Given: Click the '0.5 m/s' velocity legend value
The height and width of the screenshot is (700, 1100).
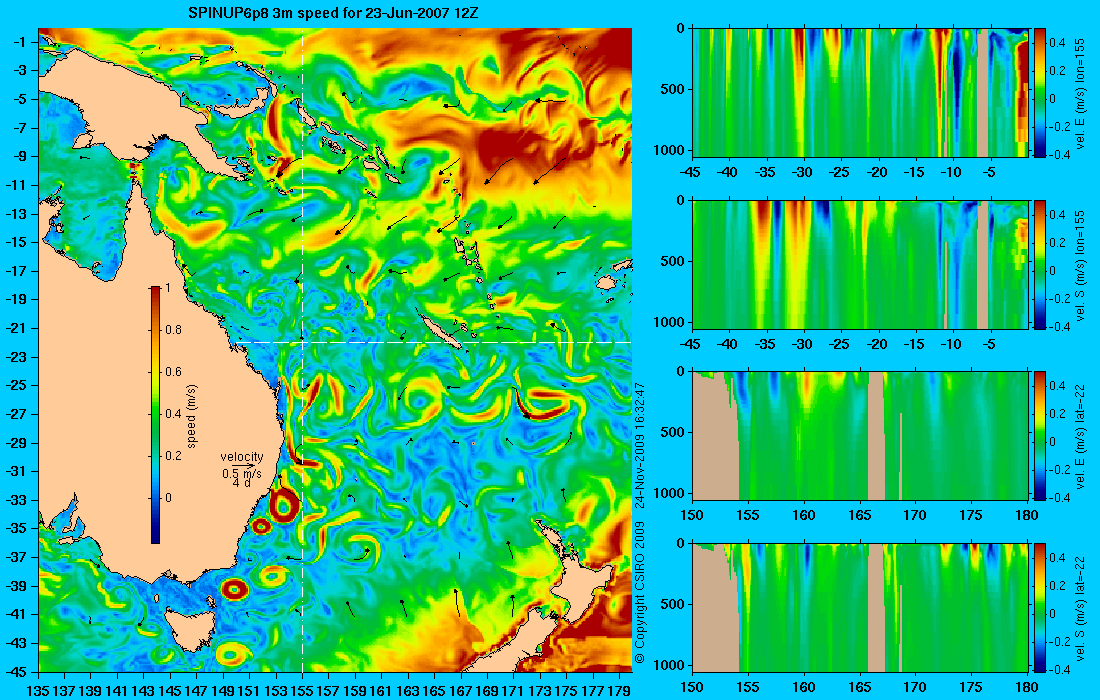Looking at the screenshot, I should pyautogui.click(x=242, y=473).
